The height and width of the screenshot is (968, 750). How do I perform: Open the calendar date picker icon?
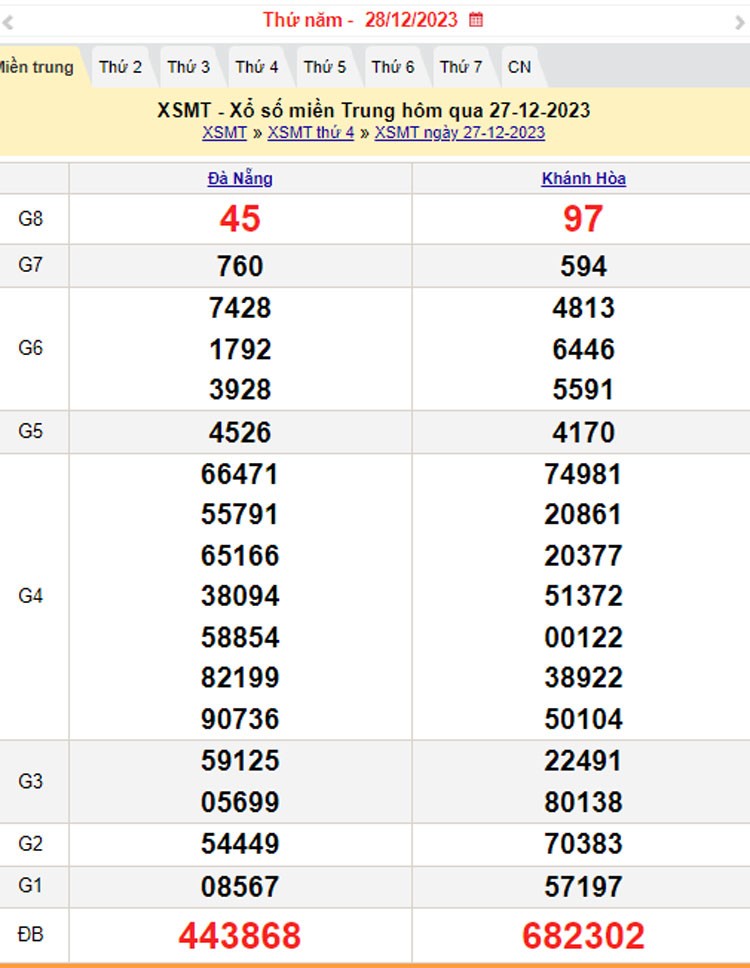pos(476,20)
